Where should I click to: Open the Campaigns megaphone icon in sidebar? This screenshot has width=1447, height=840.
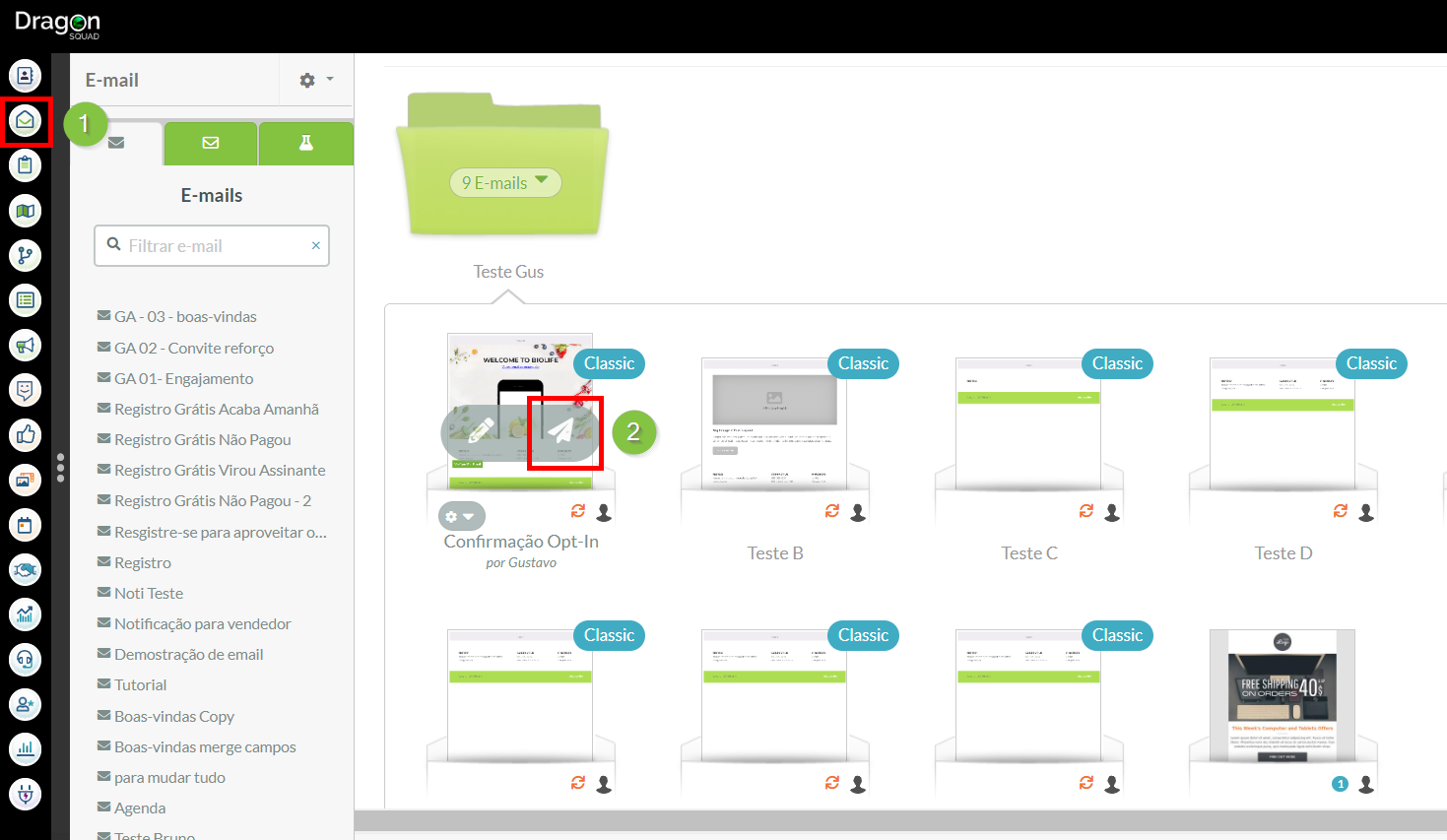[25, 346]
